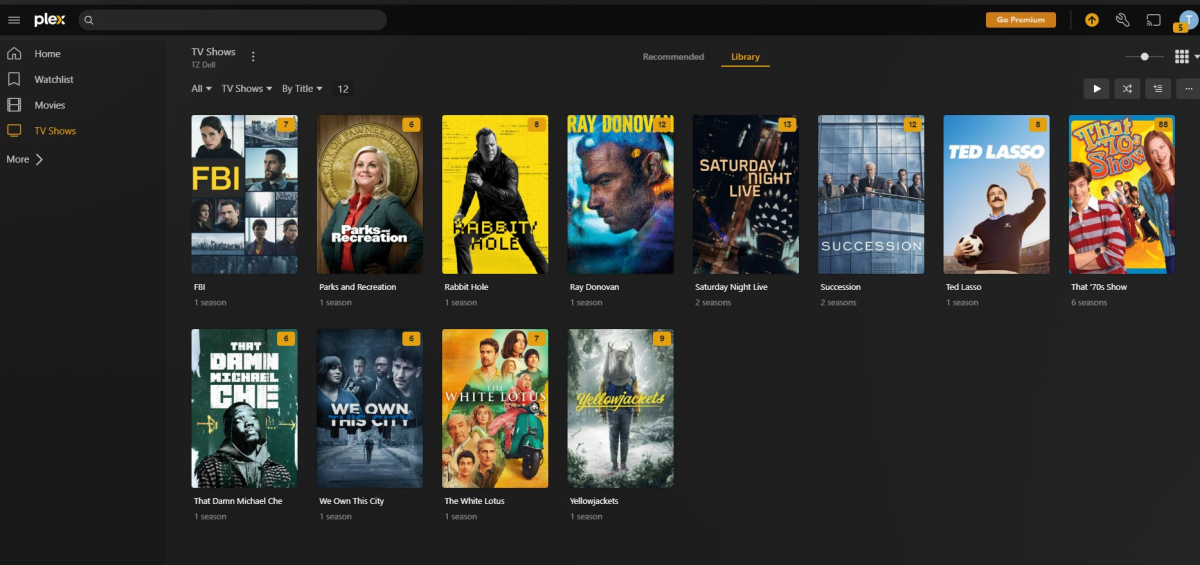Click the Parks and Recreation title link
Image resolution: width=1200 pixels, height=565 pixels.
(358, 287)
